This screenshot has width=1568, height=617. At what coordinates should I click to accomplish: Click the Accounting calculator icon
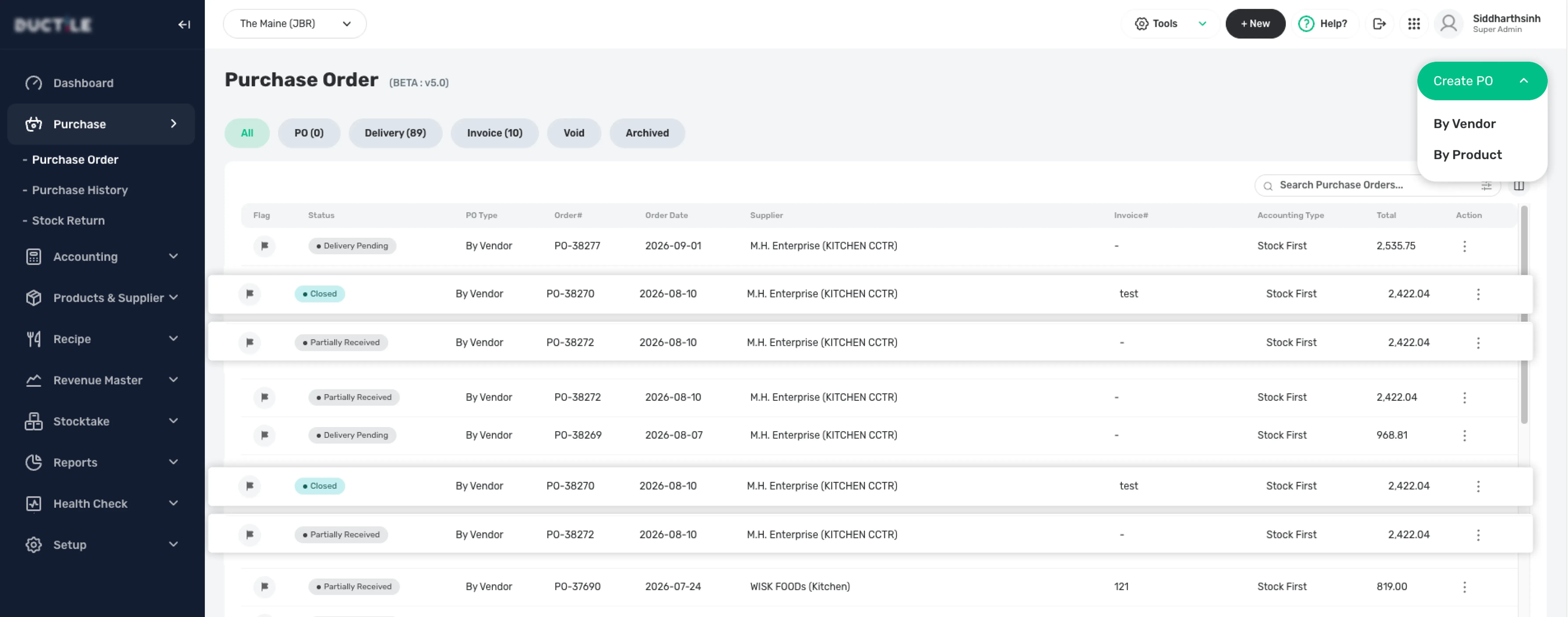[33, 256]
